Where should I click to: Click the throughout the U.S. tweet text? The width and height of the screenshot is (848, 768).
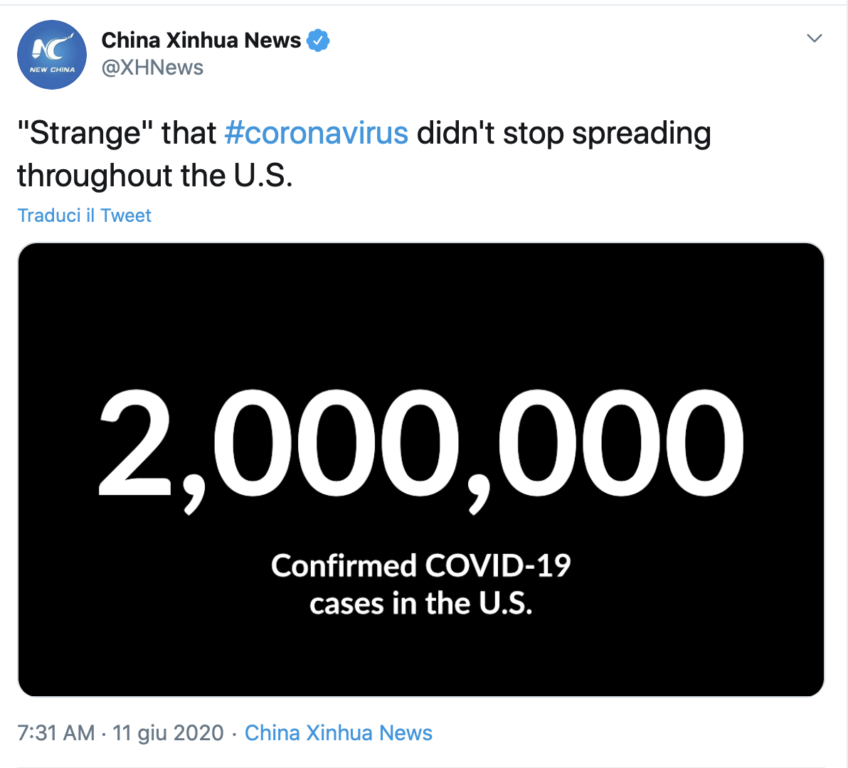(x=155, y=175)
